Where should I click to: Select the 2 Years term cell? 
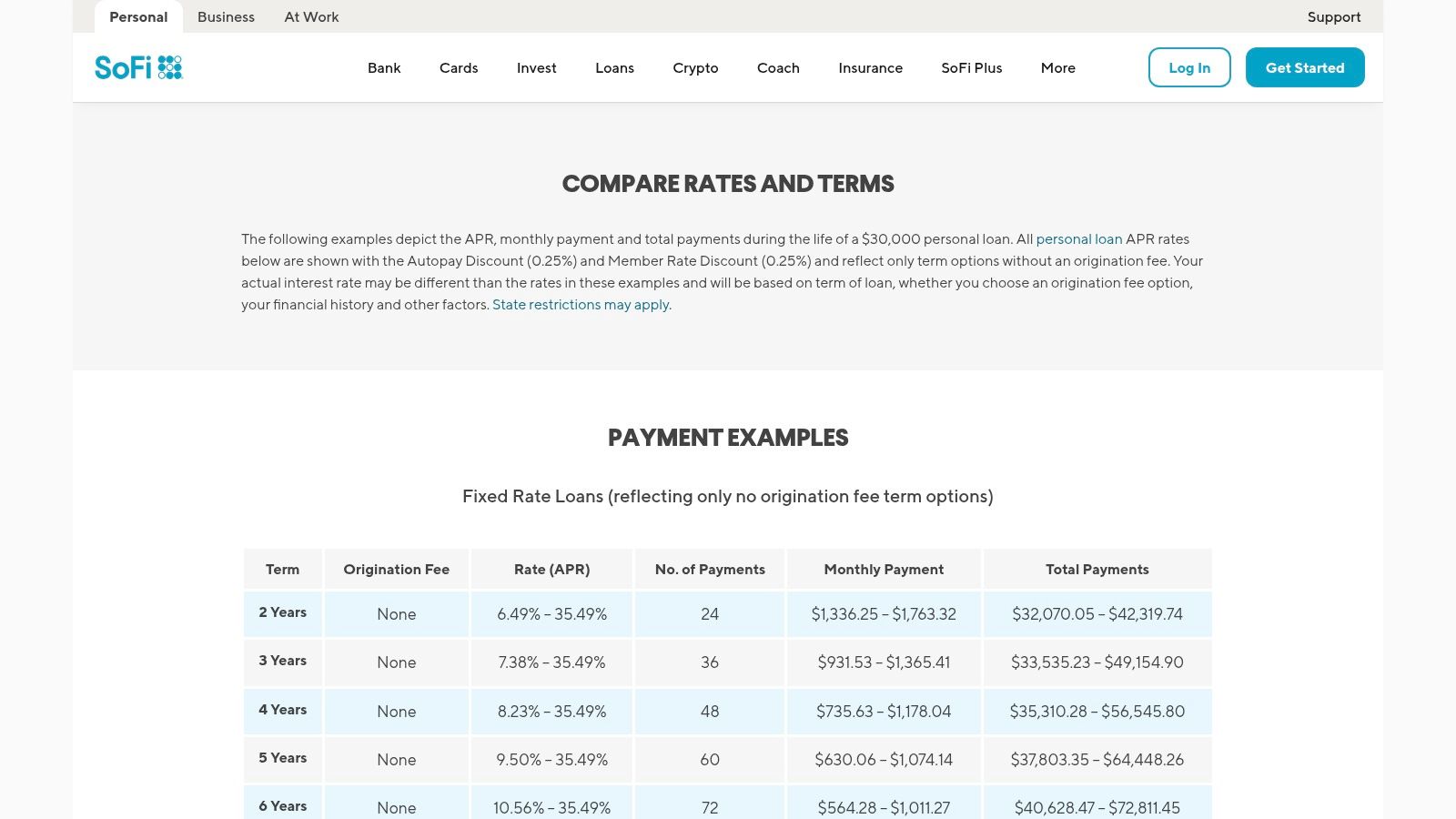(x=283, y=613)
